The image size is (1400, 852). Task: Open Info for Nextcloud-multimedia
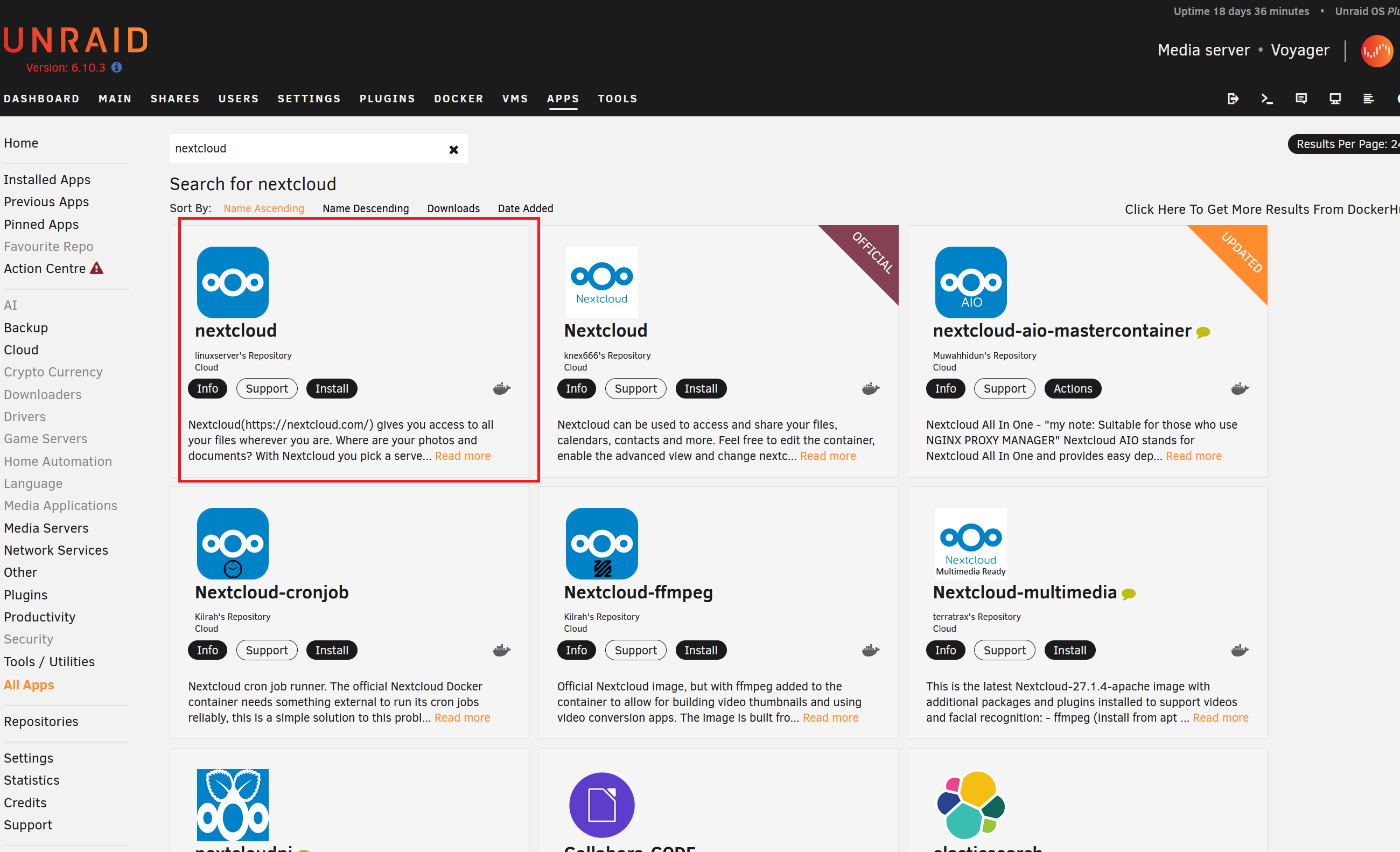945,650
